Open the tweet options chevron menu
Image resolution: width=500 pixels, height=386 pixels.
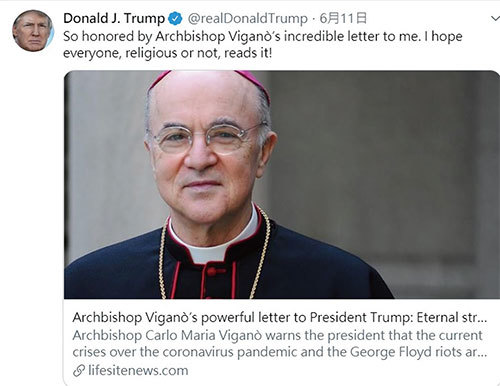[496, 19]
